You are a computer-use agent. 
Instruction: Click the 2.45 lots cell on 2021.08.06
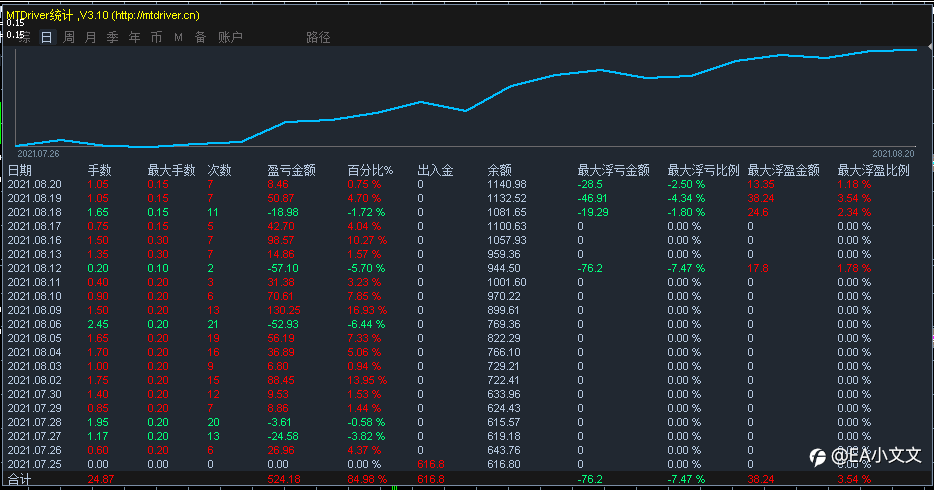[x=98, y=324]
